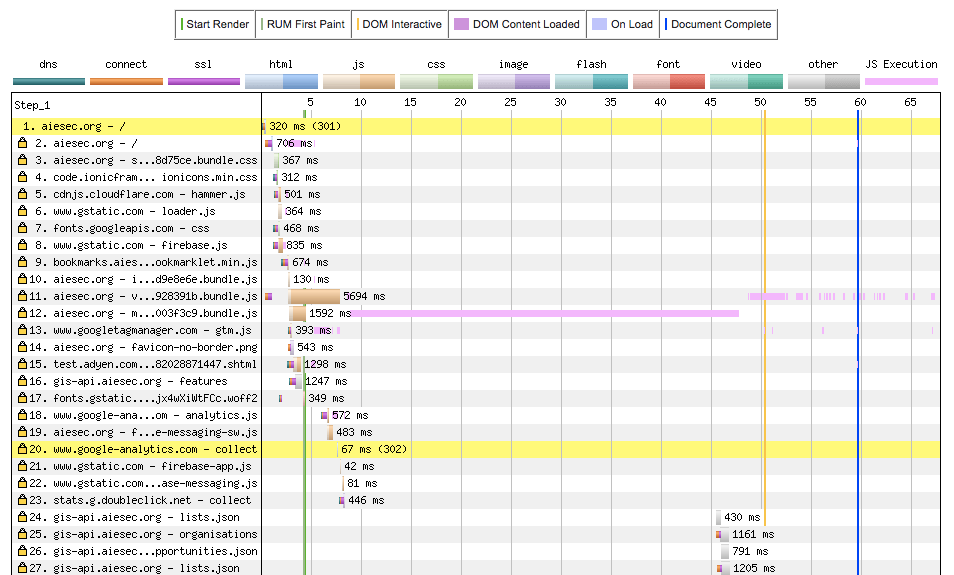
Task: Select the Step_1 header label
Action: pos(32,105)
